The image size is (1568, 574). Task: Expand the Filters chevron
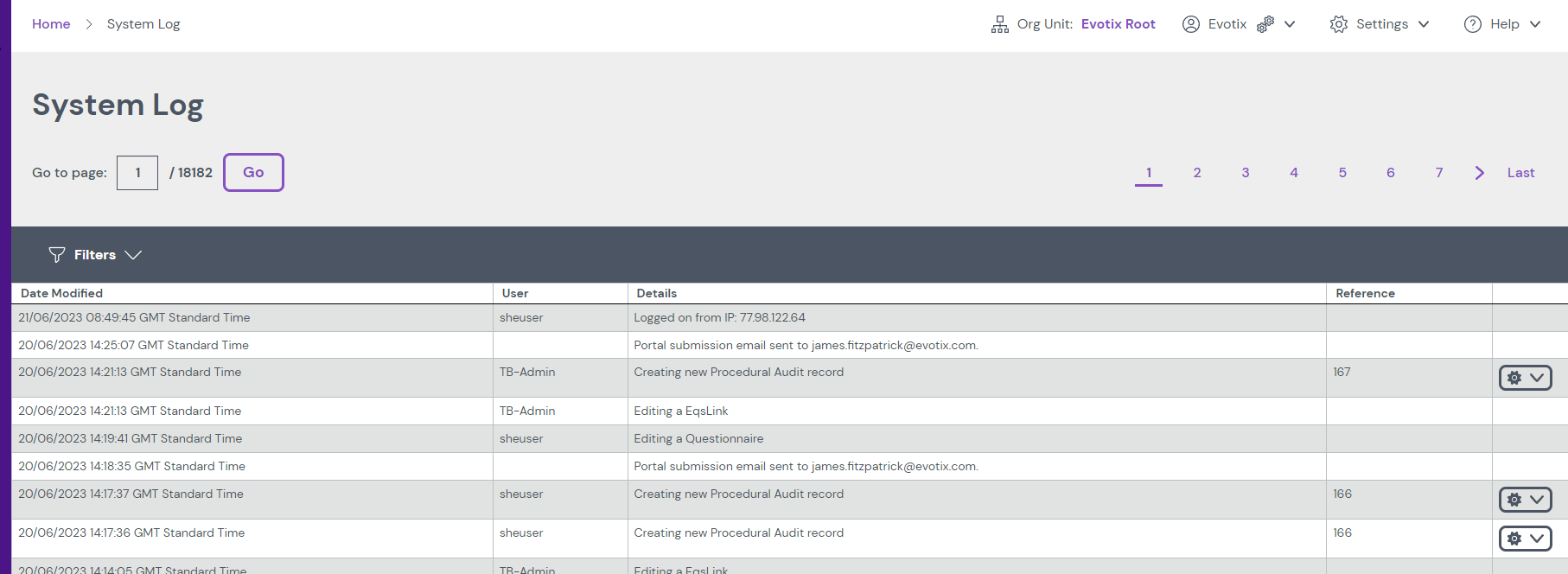point(133,255)
